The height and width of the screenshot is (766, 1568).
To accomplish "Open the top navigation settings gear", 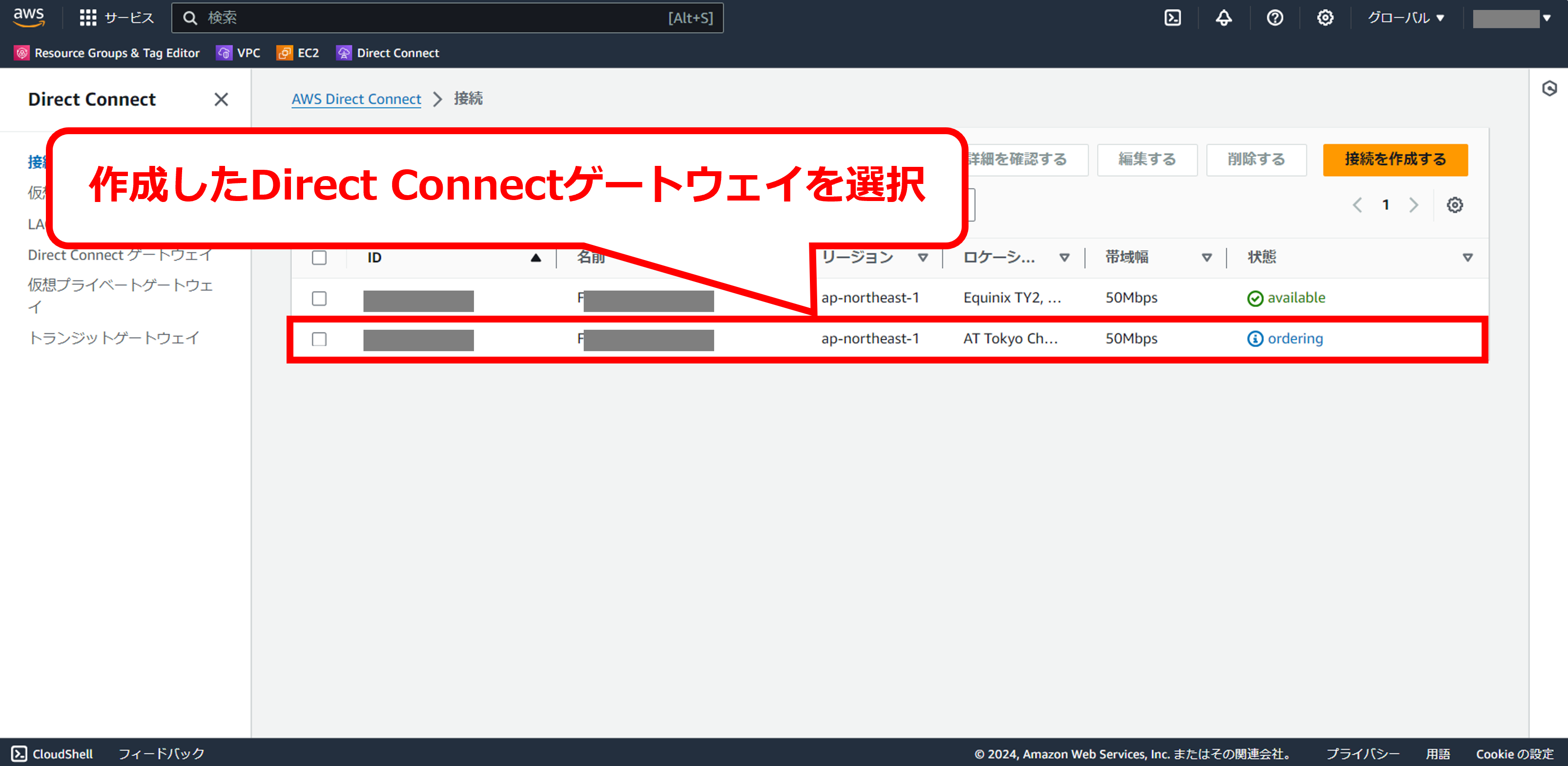I will [1325, 18].
